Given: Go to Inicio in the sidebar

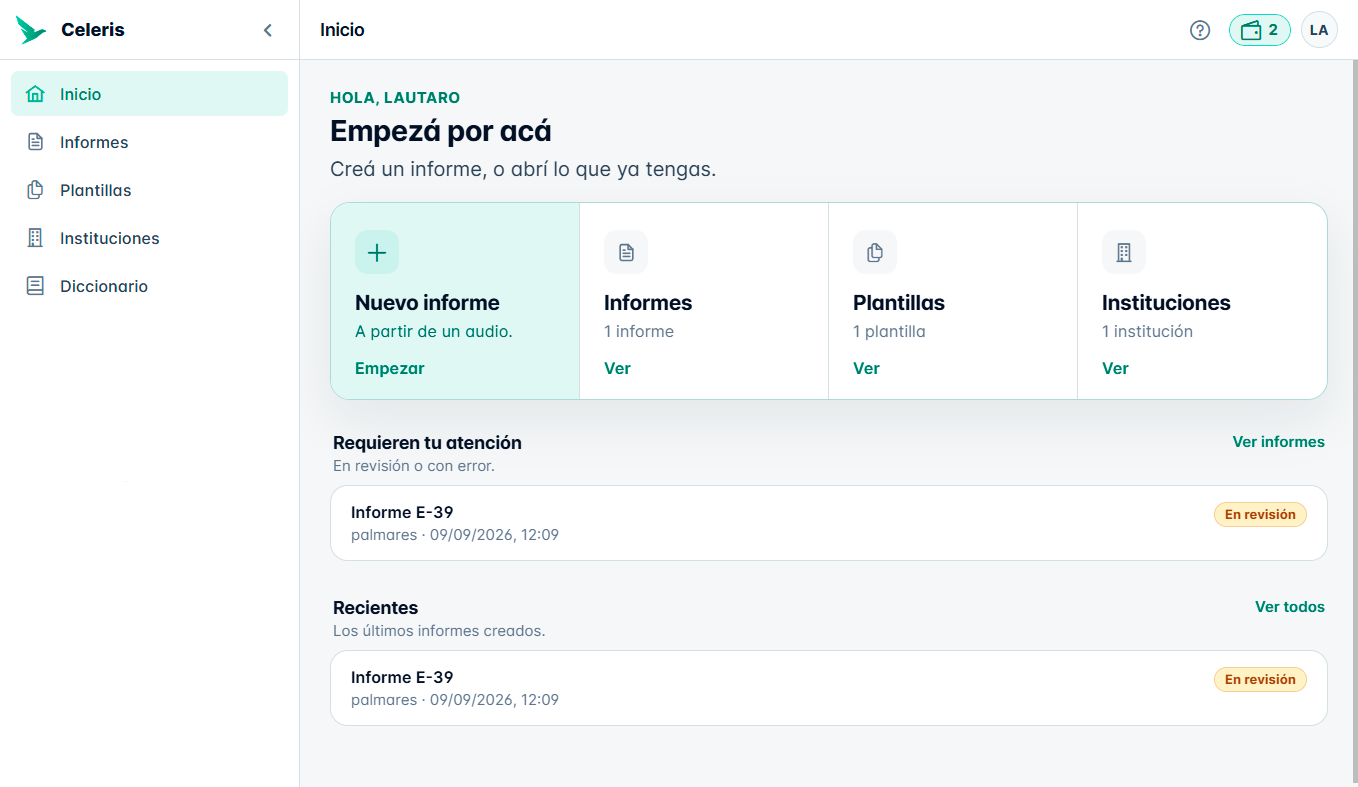Looking at the screenshot, I should click(x=149, y=94).
